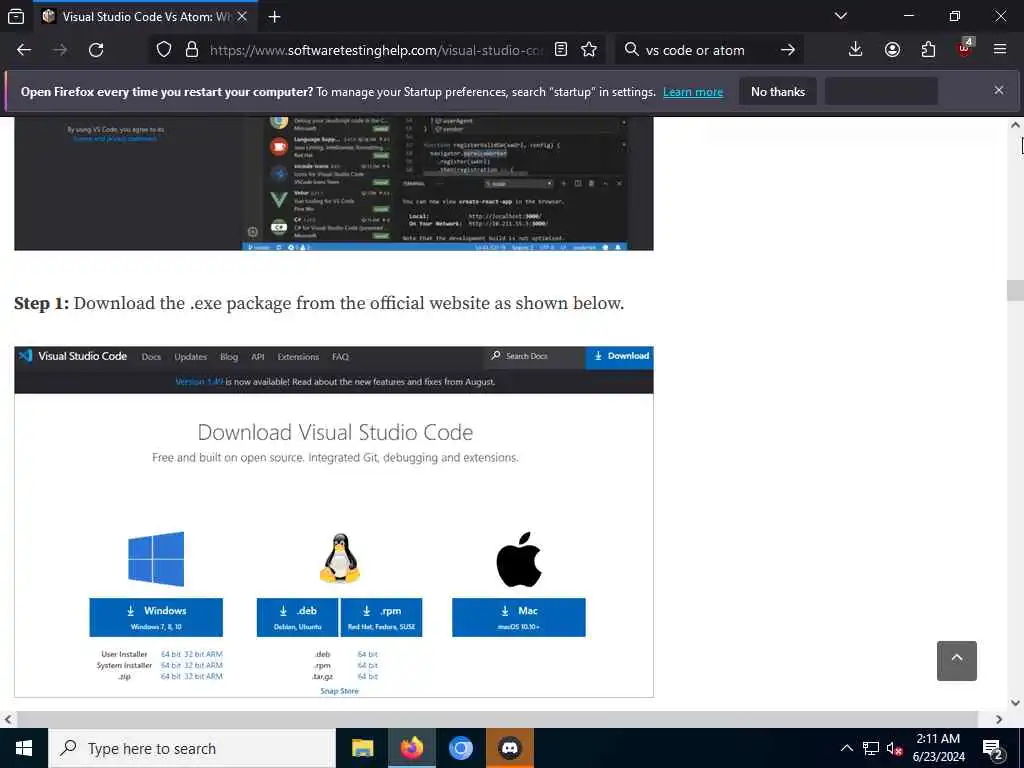This screenshot has height=768, width=1024.
Task: Click the scroll down arrow
Action: (1016, 703)
